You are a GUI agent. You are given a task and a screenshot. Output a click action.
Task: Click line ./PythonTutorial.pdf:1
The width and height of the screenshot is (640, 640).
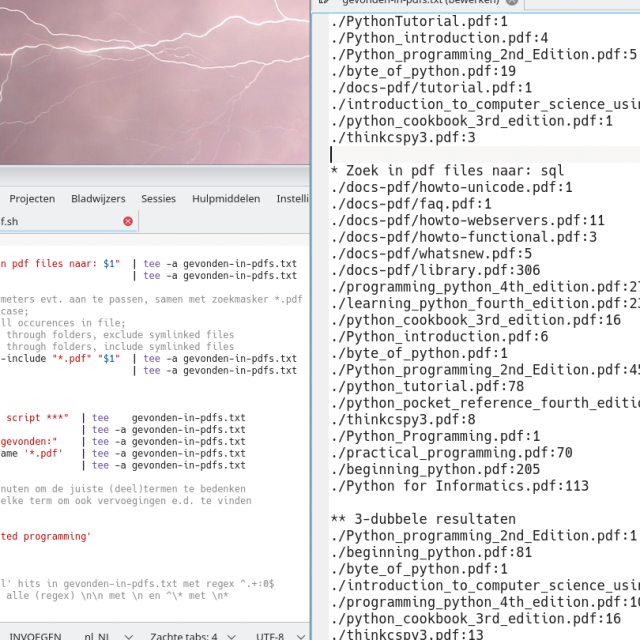point(419,21)
